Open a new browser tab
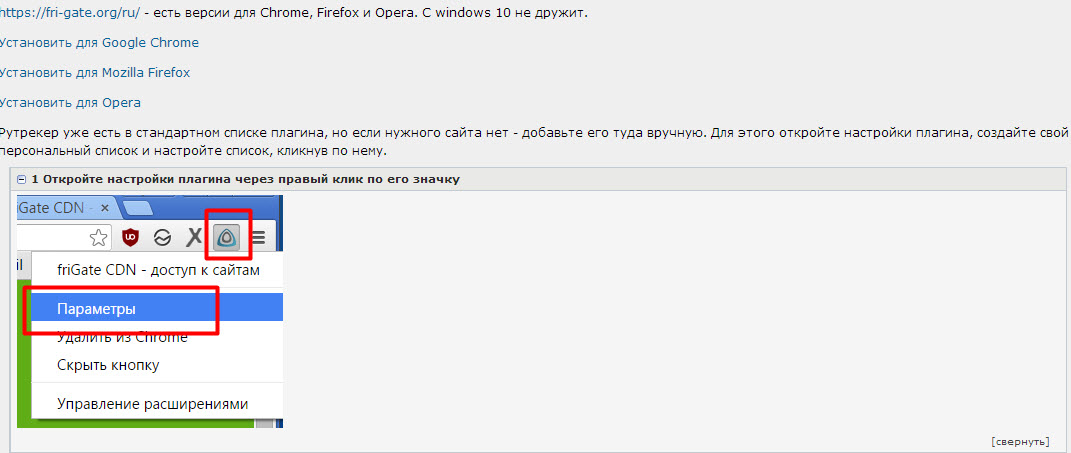The image size is (1071, 453). [x=138, y=208]
